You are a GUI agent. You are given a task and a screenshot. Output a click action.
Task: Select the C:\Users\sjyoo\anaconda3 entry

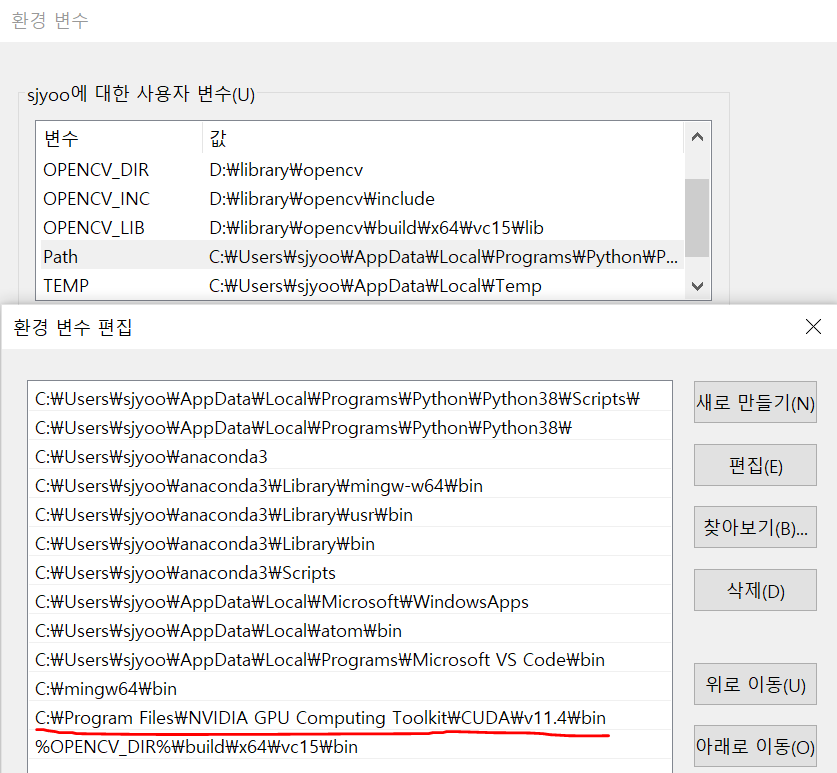(x=350, y=457)
